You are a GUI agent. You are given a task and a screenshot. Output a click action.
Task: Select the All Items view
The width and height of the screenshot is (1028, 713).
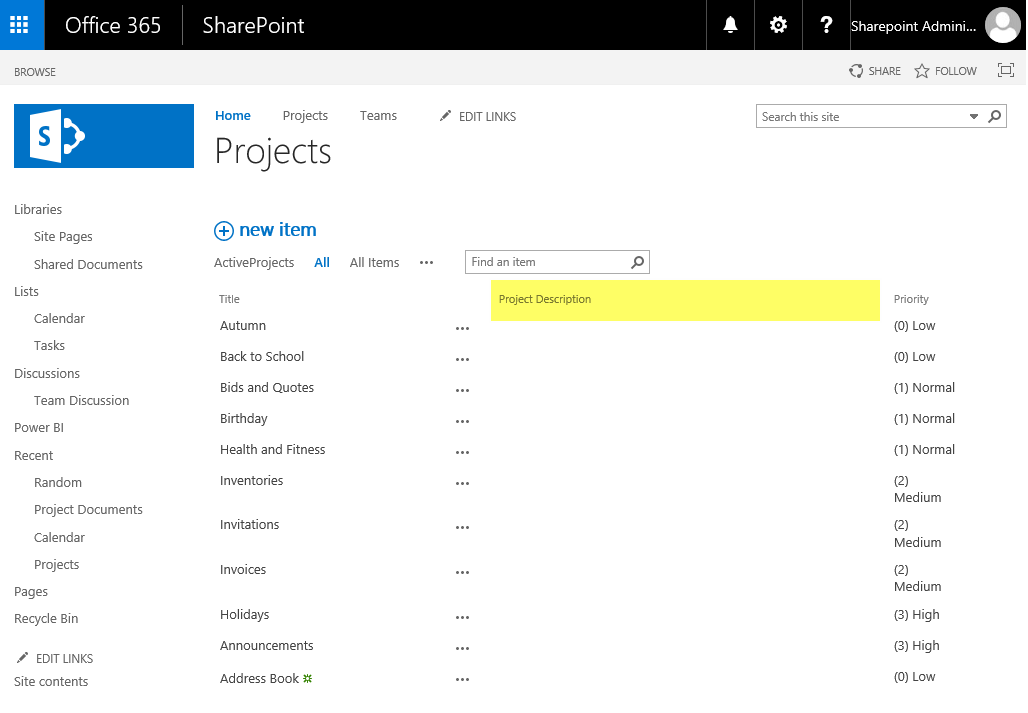tap(374, 262)
